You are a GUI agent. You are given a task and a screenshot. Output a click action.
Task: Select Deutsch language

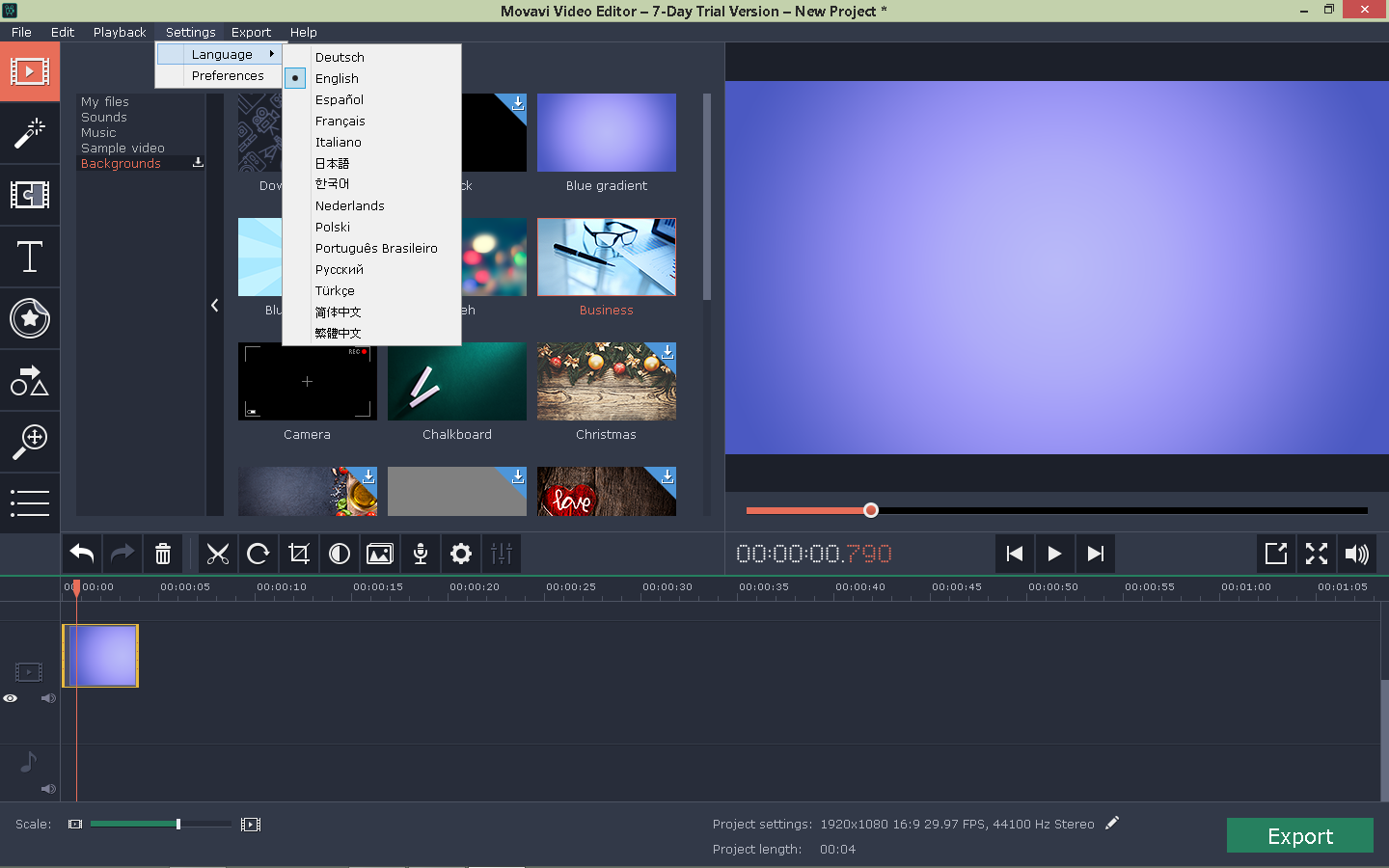point(340,57)
